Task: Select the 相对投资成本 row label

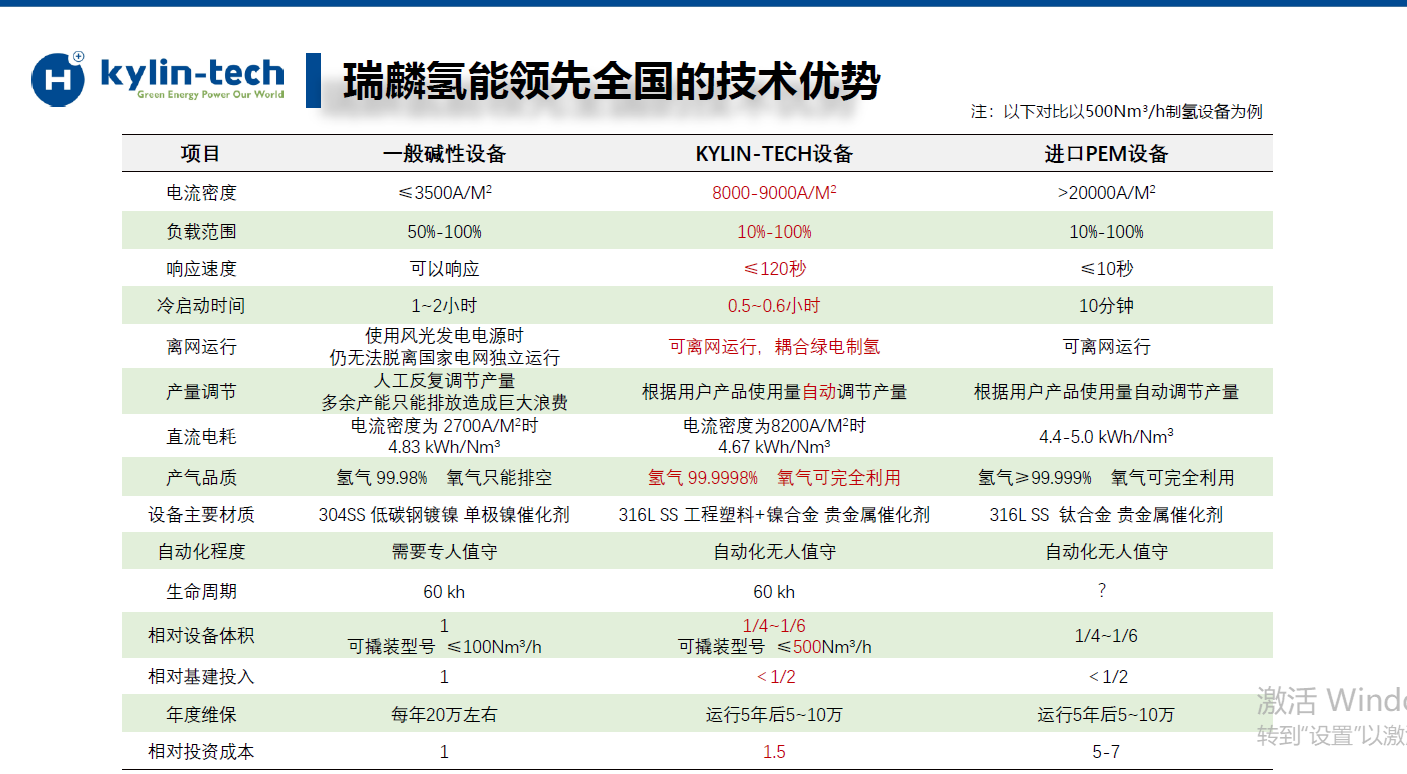Action: tap(201, 752)
